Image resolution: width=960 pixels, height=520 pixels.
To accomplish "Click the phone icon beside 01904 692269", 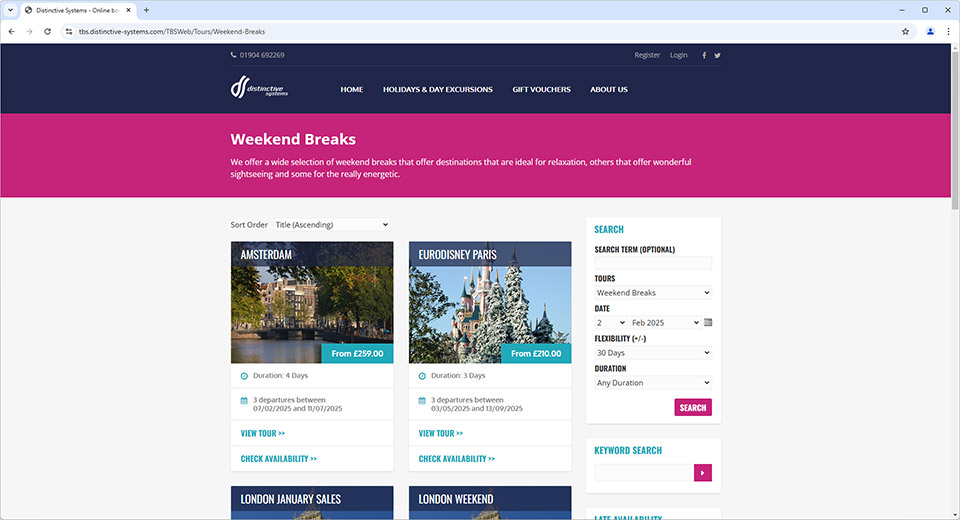I will tap(233, 55).
